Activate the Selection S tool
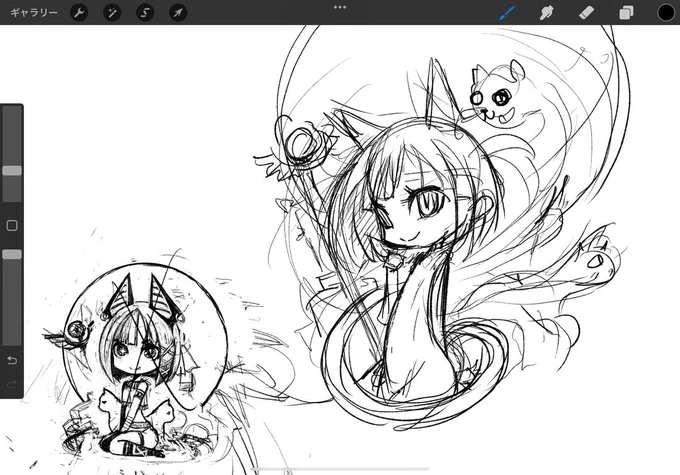The image size is (680, 475). point(145,13)
